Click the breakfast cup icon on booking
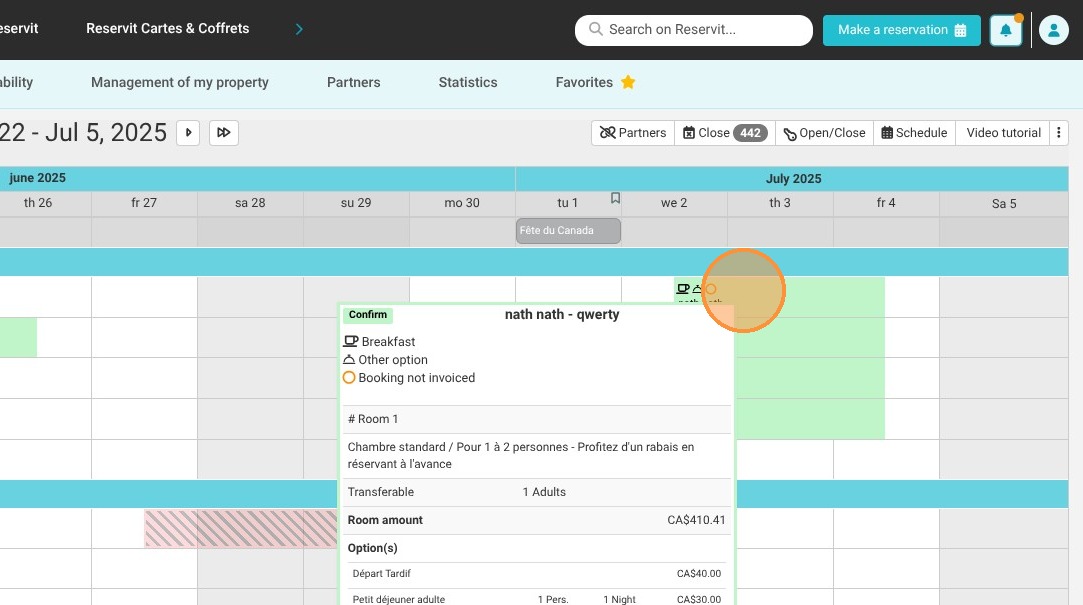 pyautogui.click(x=682, y=289)
